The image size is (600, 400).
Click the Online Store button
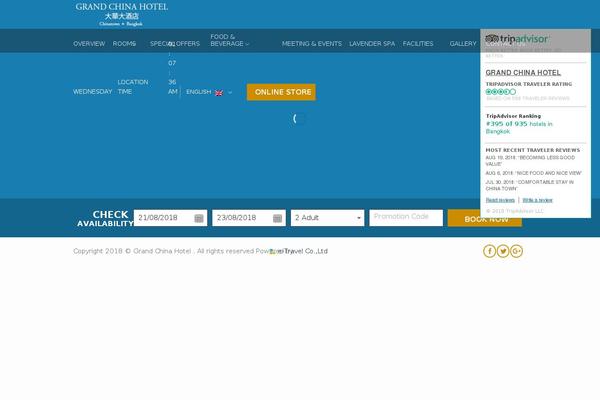[x=281, y=92]
